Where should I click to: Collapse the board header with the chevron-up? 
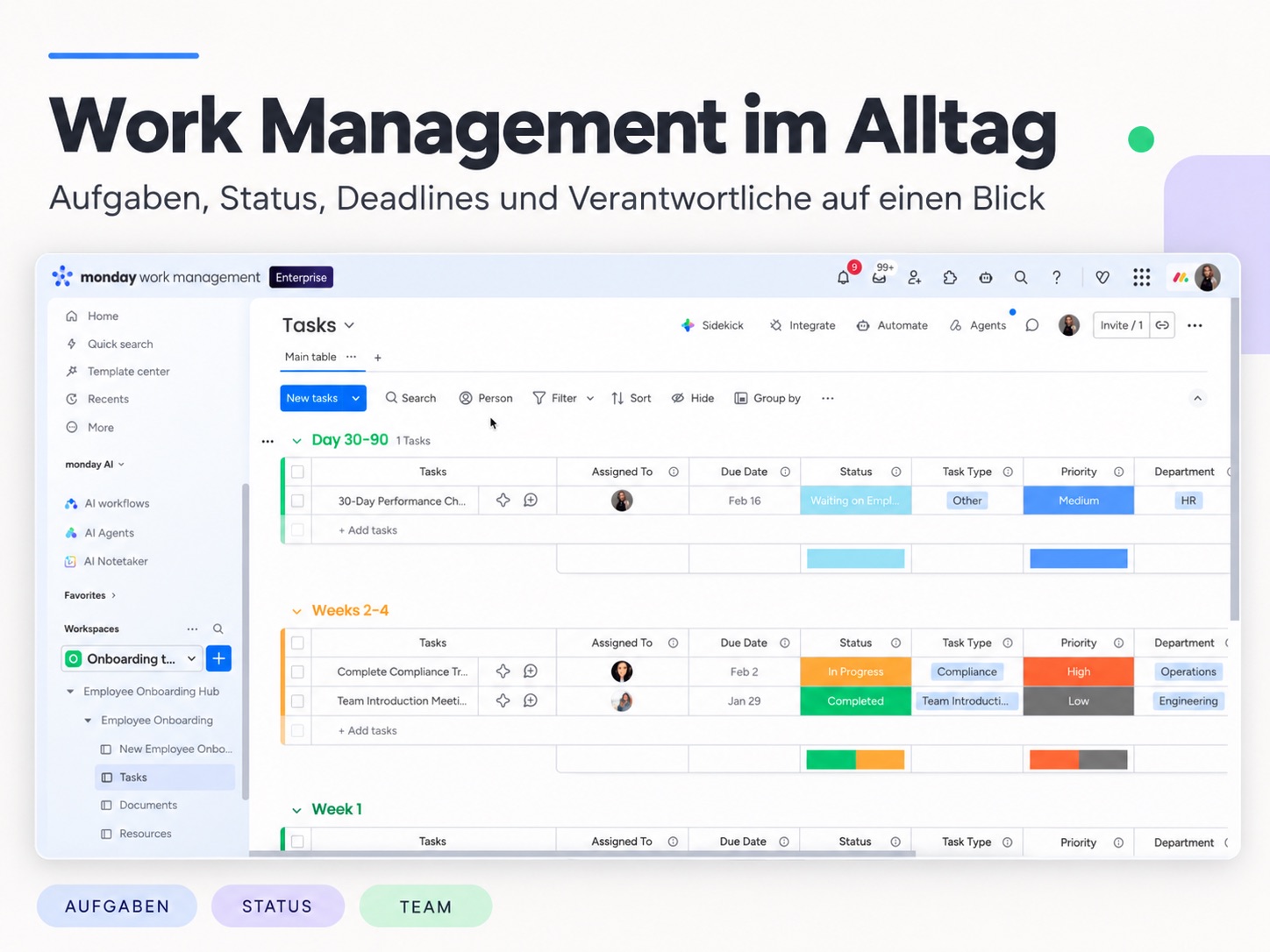1197,398
